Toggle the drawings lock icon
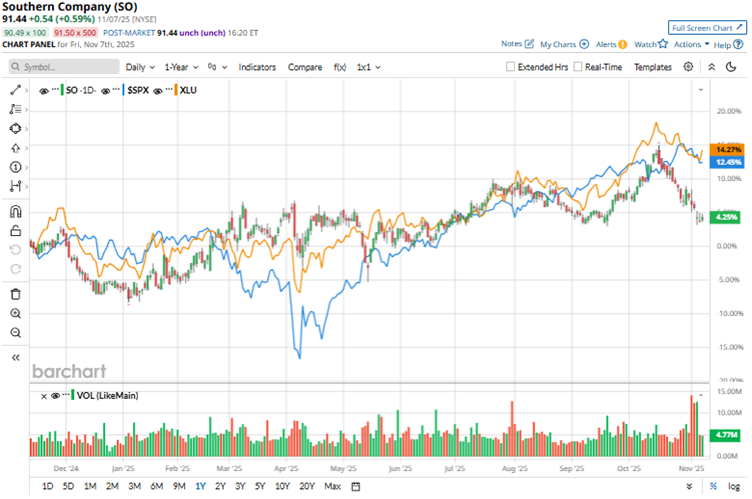The width and height of the screenshot is (752, 499). click(x=15, y=231)
